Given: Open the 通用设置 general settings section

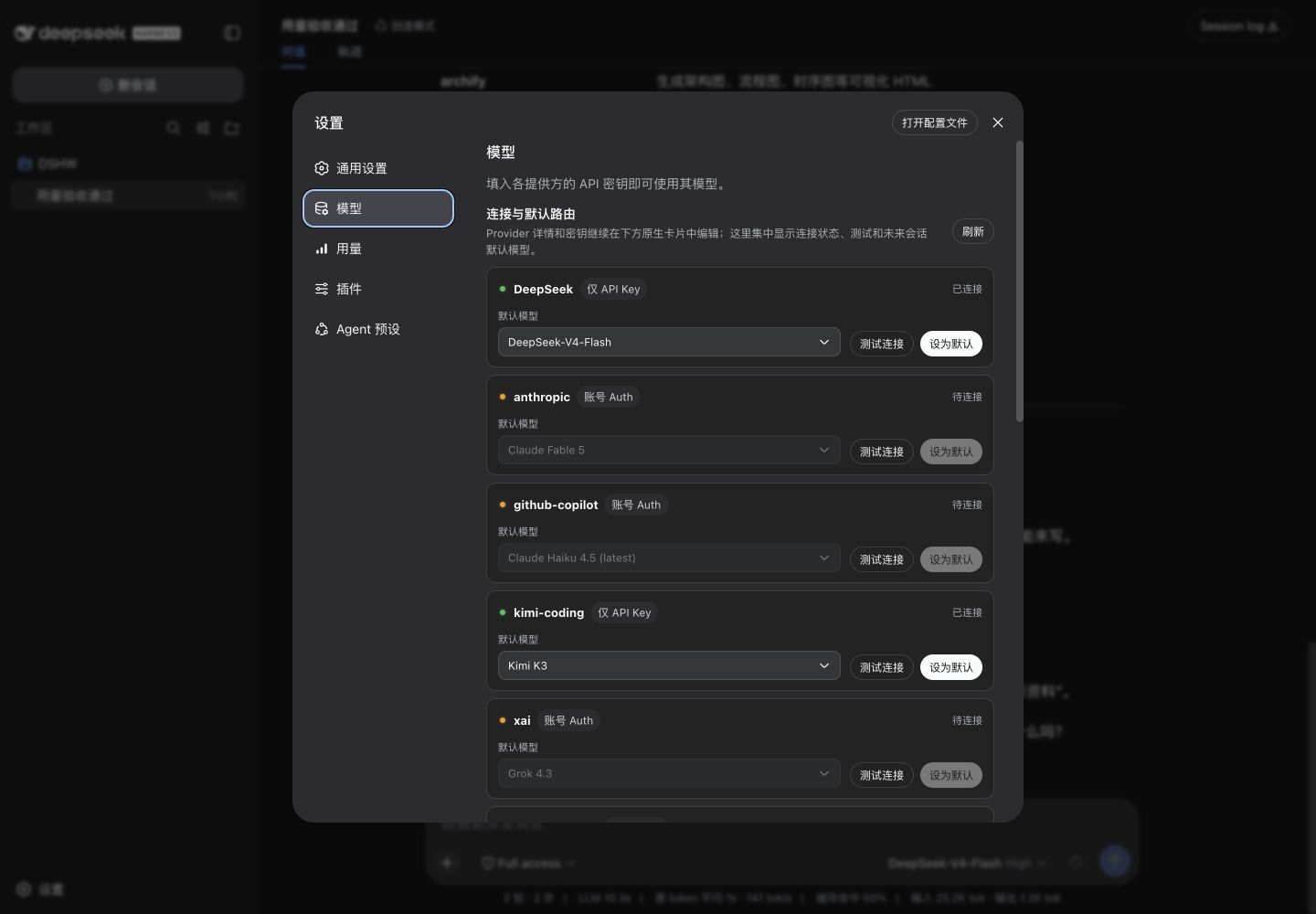Looking at the screenshot, I should coord(378,168).
